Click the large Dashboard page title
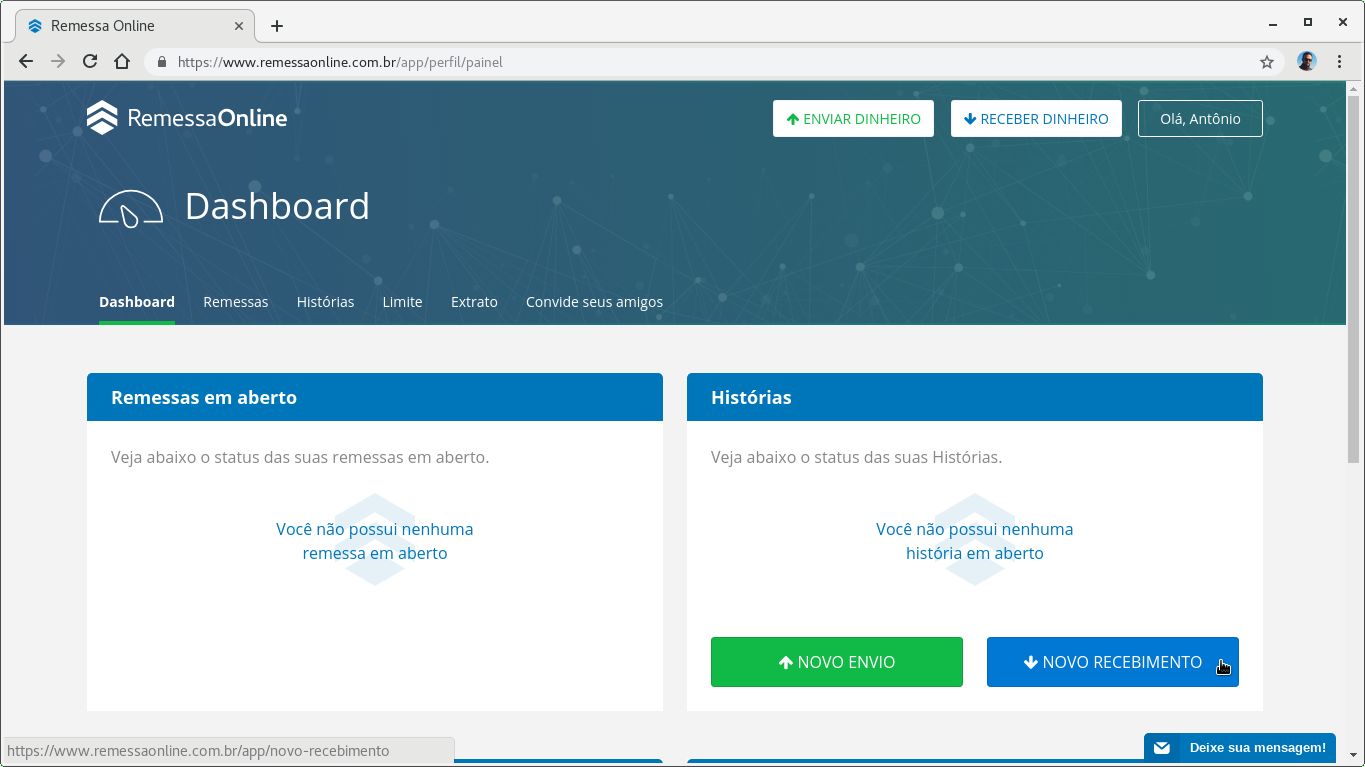 click(277, 206)
